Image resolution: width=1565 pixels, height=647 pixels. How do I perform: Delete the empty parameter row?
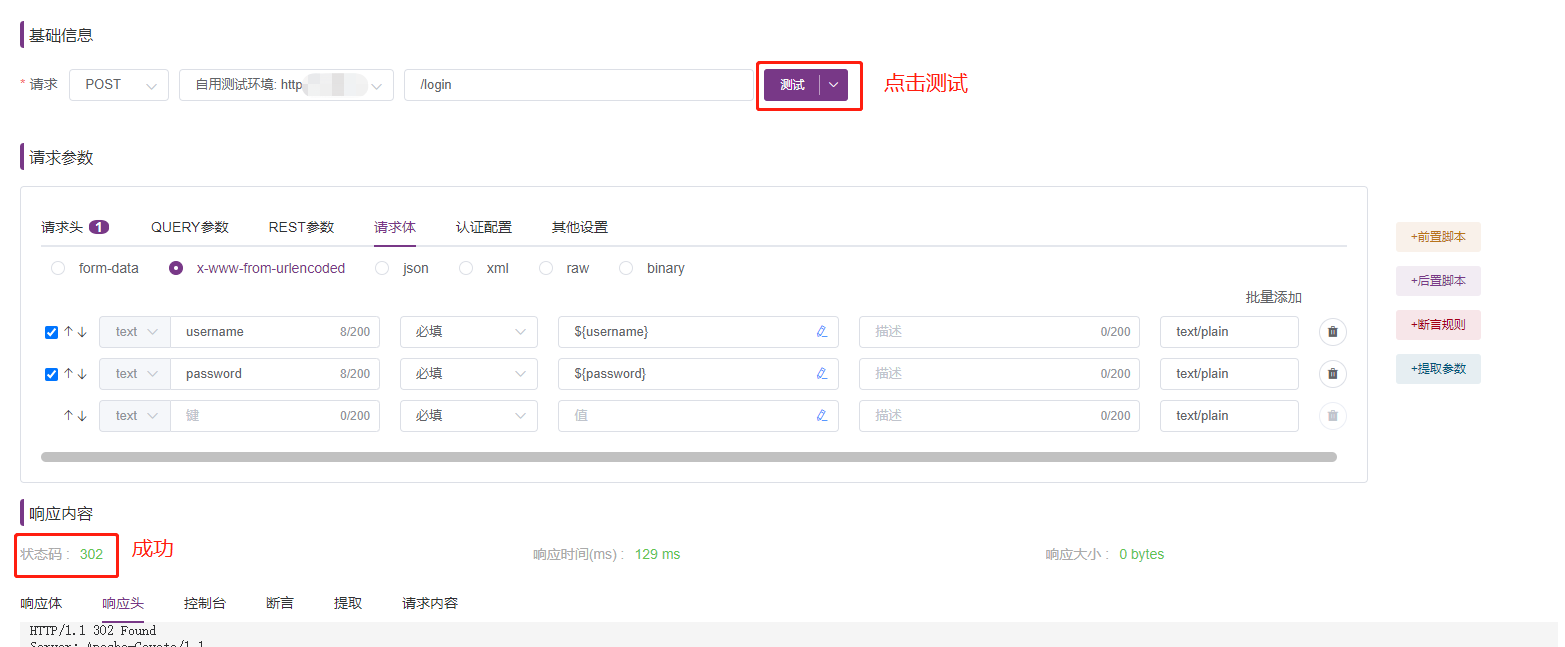(x=1332, y=415)
